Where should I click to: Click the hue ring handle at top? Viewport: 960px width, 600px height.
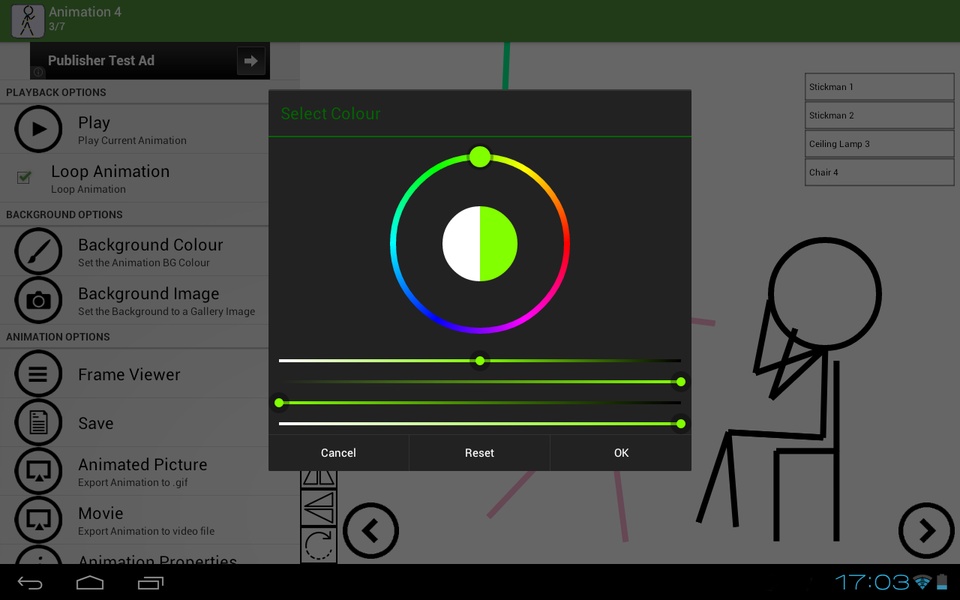click(x=480, y=157)
